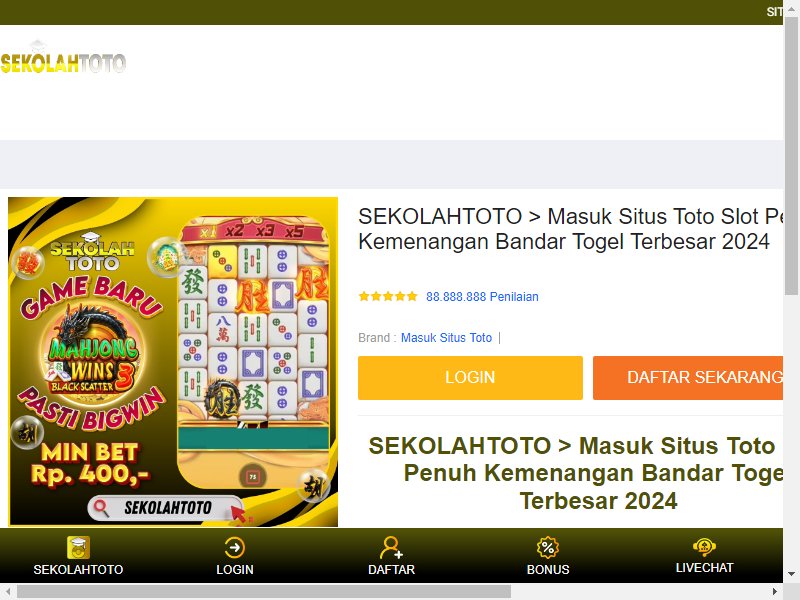Open the 88.888.888 Penilaian link
The width and height of the screenshot is (800, 600).
(x=482, y=296)
